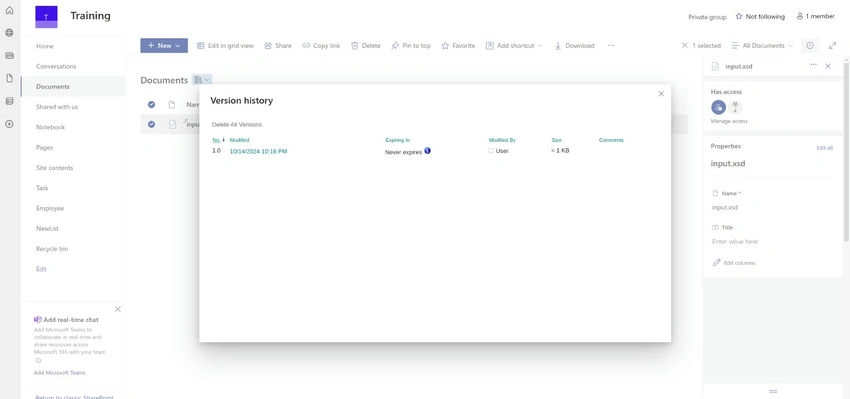
Task: Click the Modified column header
Action: (240, 140)
